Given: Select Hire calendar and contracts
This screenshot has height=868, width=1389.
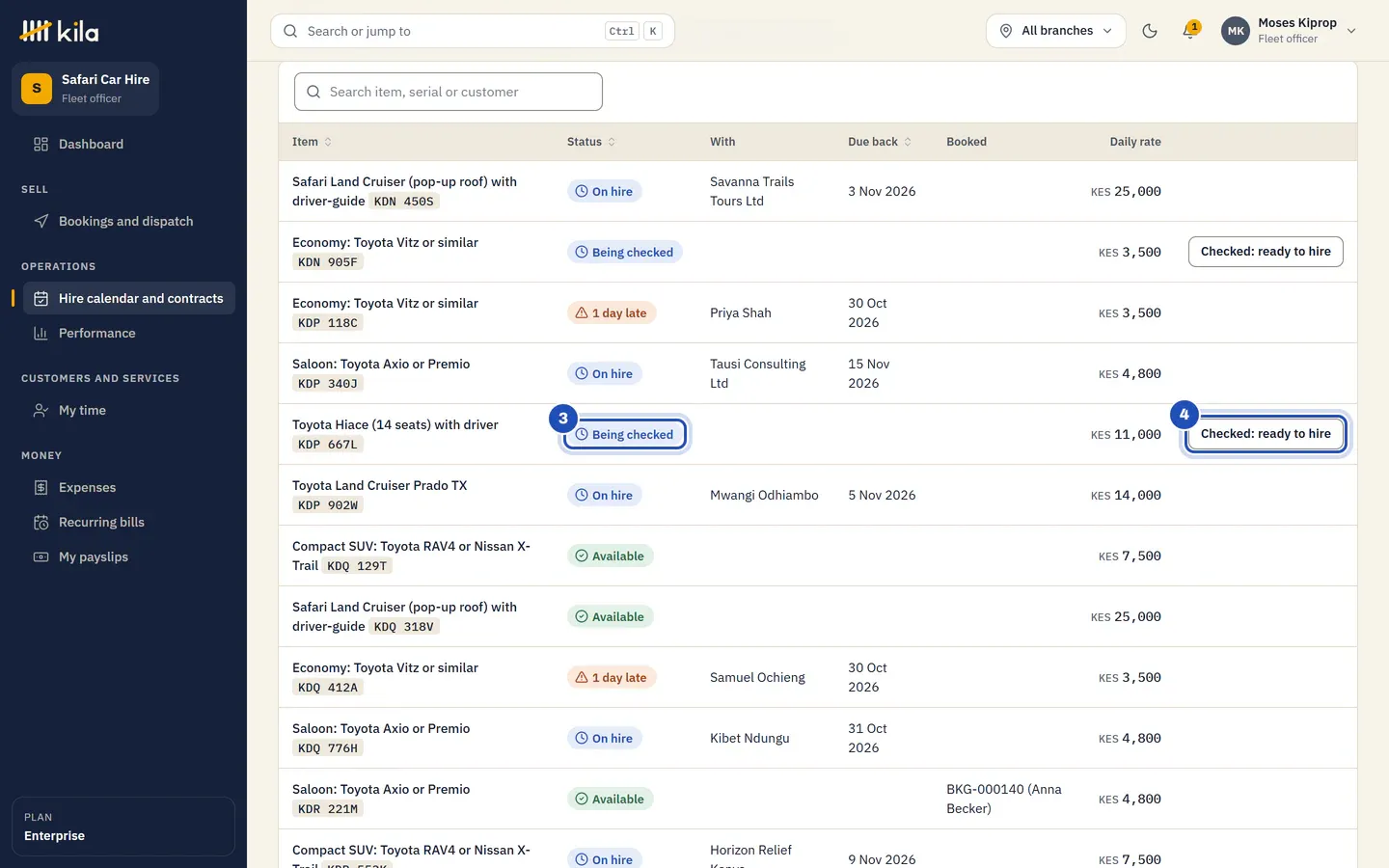Looking at the screenshot, I should coord(128,298).
